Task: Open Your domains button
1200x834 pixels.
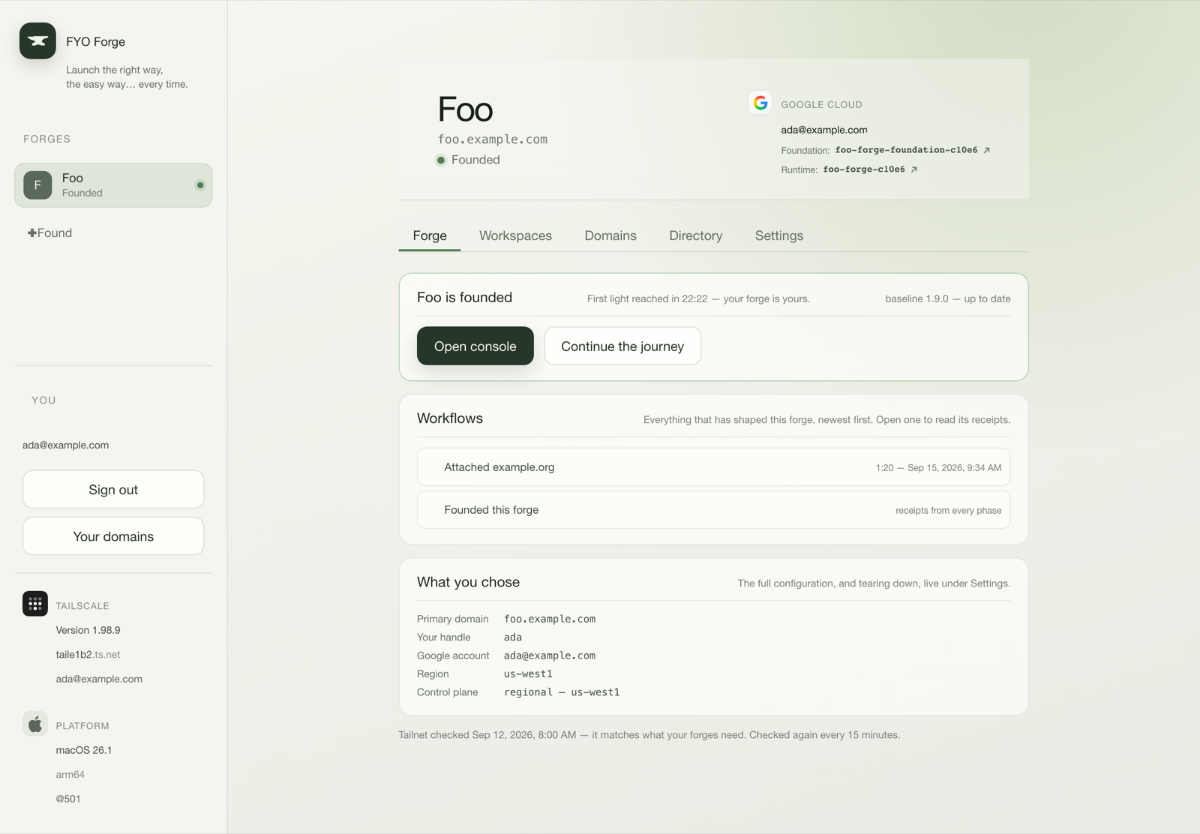Action: [x=113, y=536]
